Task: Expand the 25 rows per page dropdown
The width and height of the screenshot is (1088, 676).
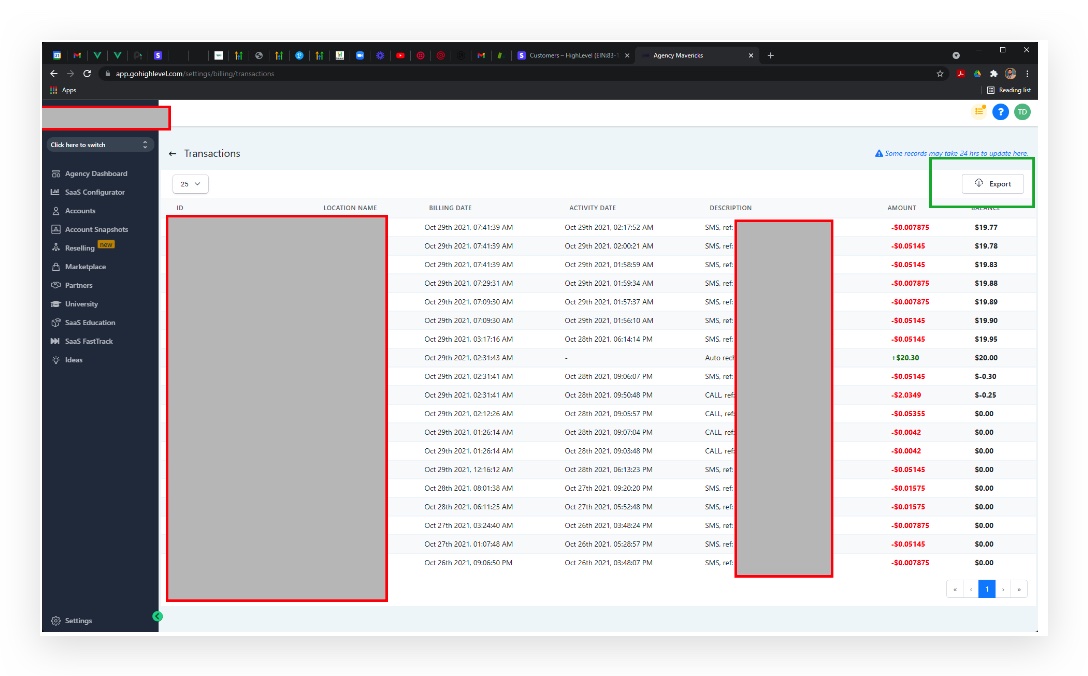Action: click(190, 184)
